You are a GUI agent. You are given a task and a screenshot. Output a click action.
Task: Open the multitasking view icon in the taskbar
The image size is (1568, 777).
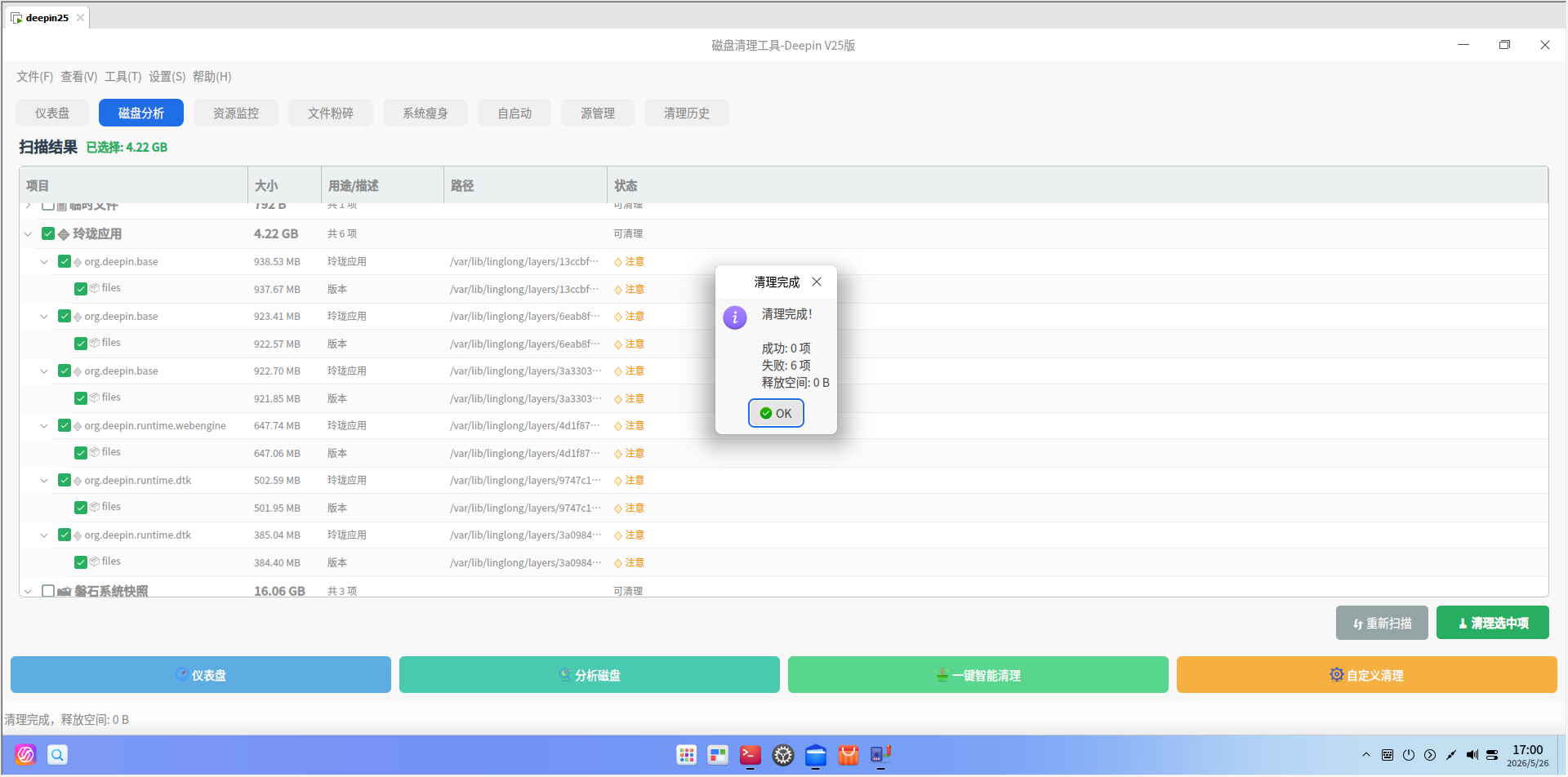pos(718,755)
